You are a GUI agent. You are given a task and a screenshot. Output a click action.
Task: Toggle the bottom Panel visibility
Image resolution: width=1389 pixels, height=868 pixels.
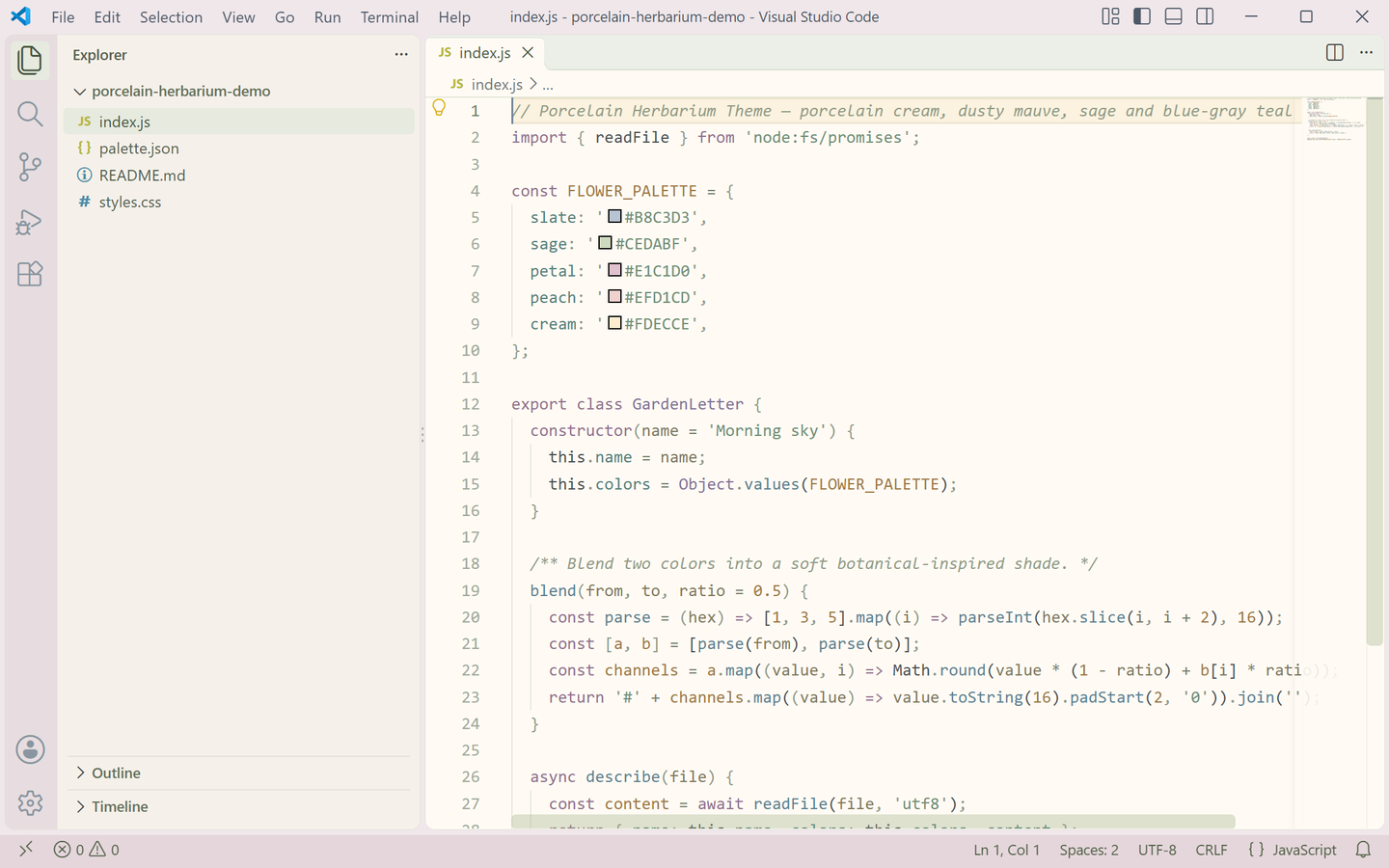(1174, 16)
